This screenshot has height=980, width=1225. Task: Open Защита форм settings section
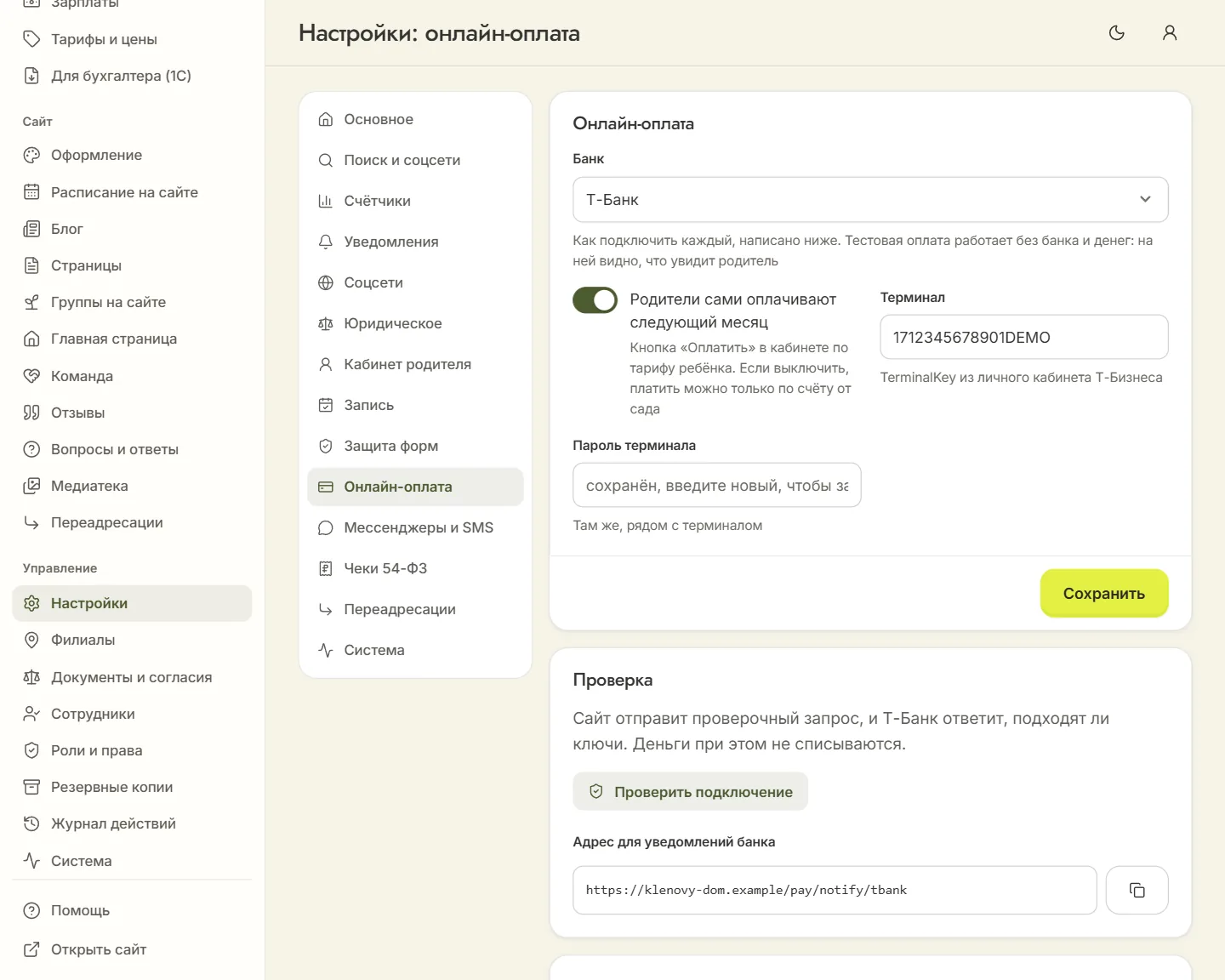(x=415, y=446)
